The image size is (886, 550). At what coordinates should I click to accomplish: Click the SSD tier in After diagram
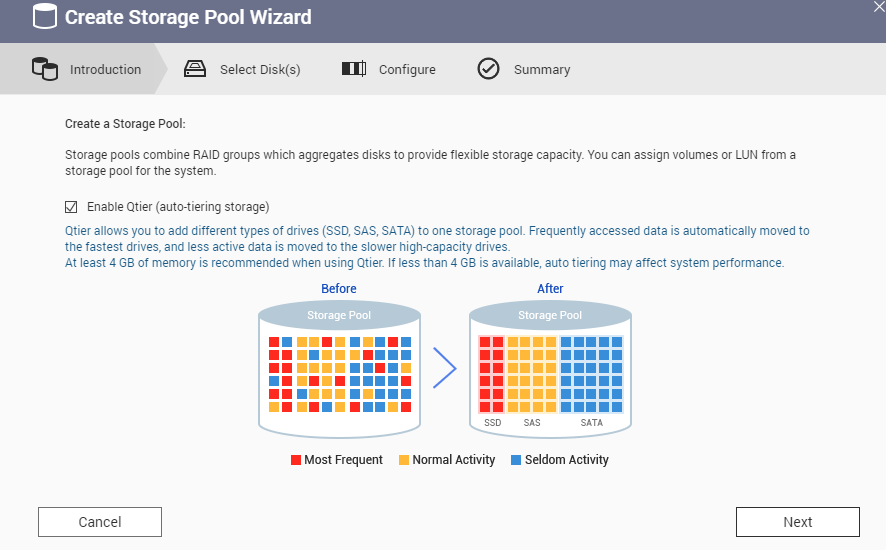tap(491, 375)
